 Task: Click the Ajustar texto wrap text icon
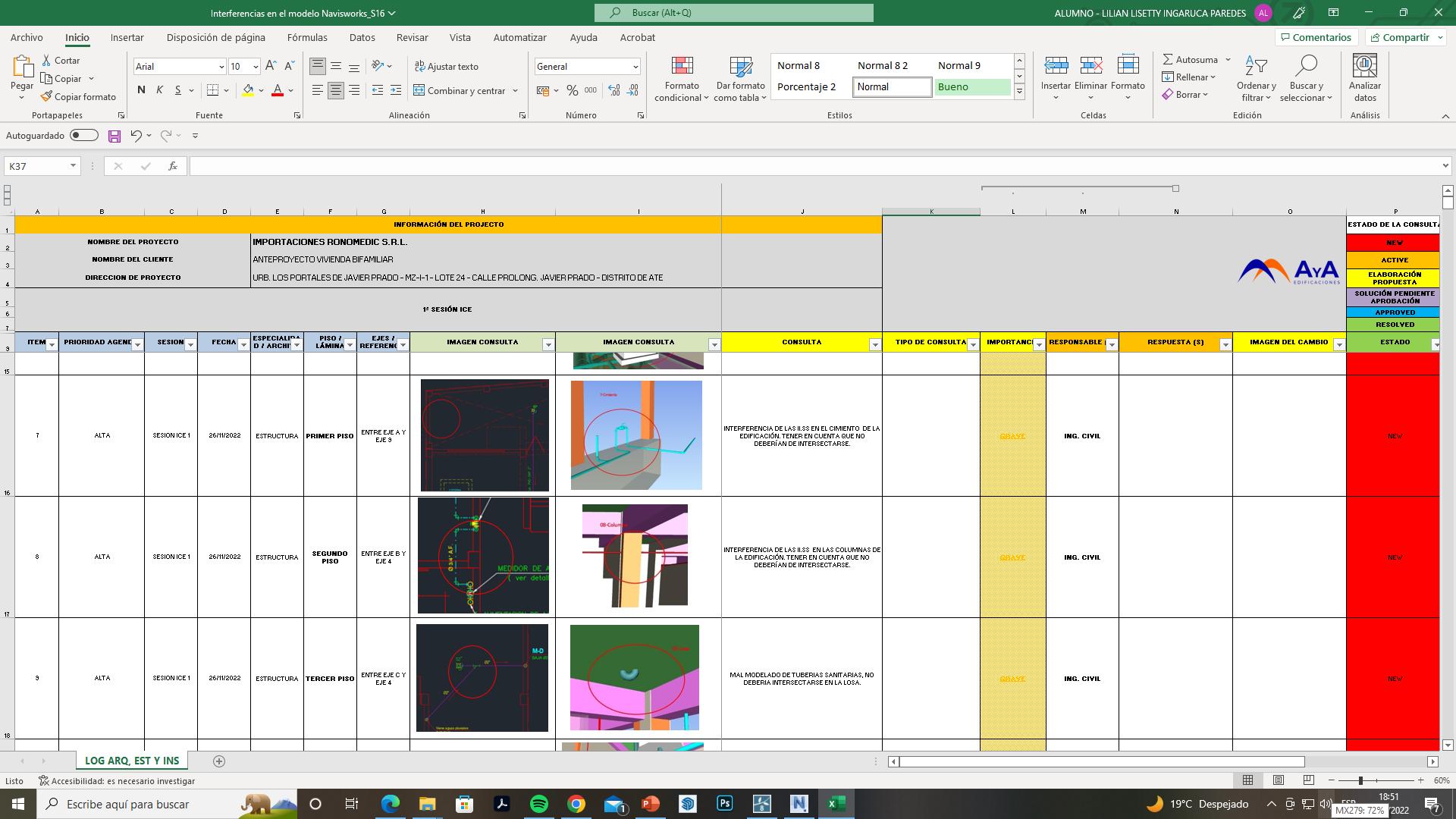(419, 67)
